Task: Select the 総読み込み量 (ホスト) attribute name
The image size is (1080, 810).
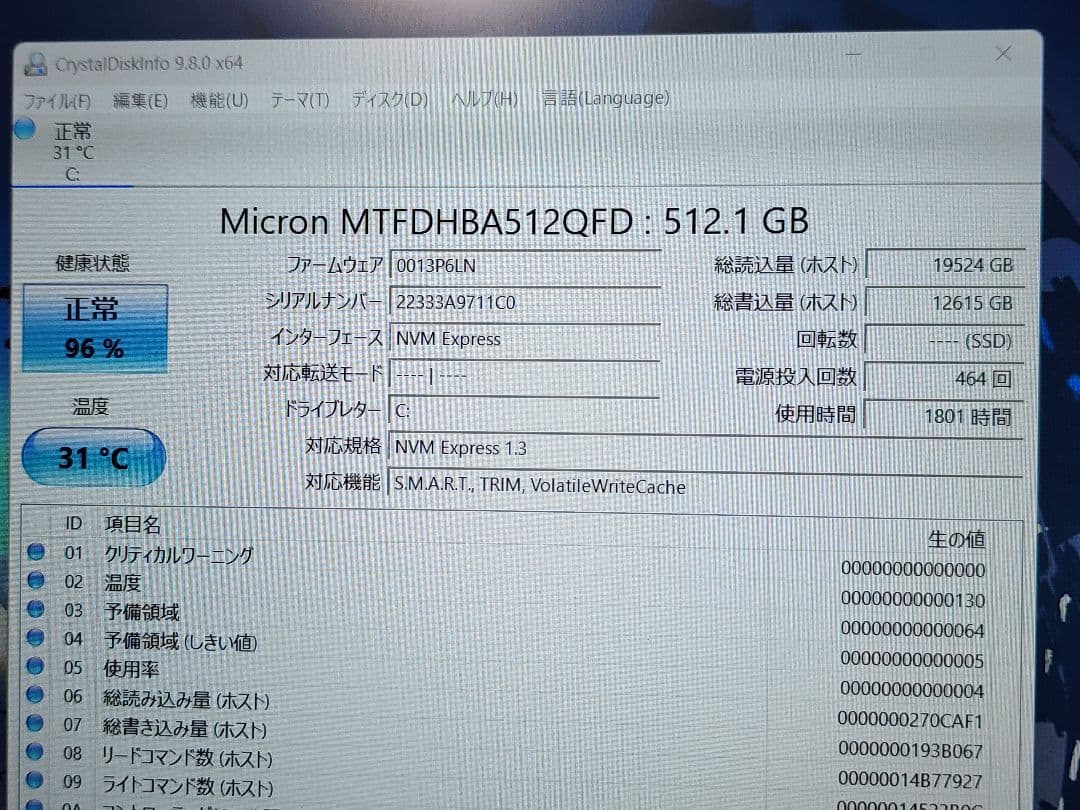Action: tap(186, 699)
